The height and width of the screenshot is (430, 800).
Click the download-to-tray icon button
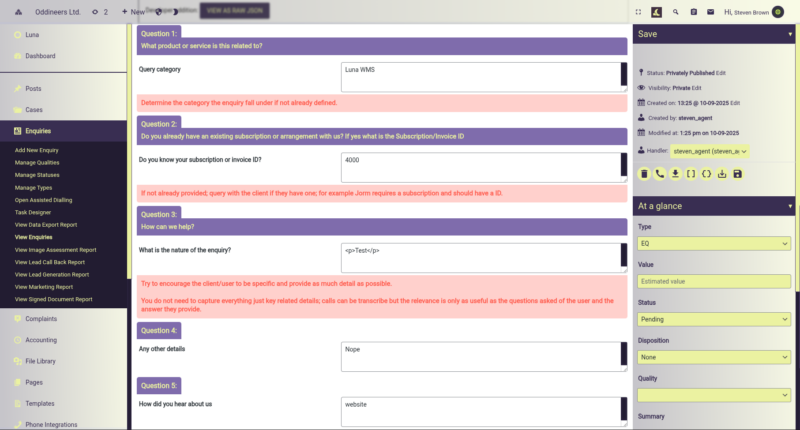pyautogui.click(x=722, y=174)
